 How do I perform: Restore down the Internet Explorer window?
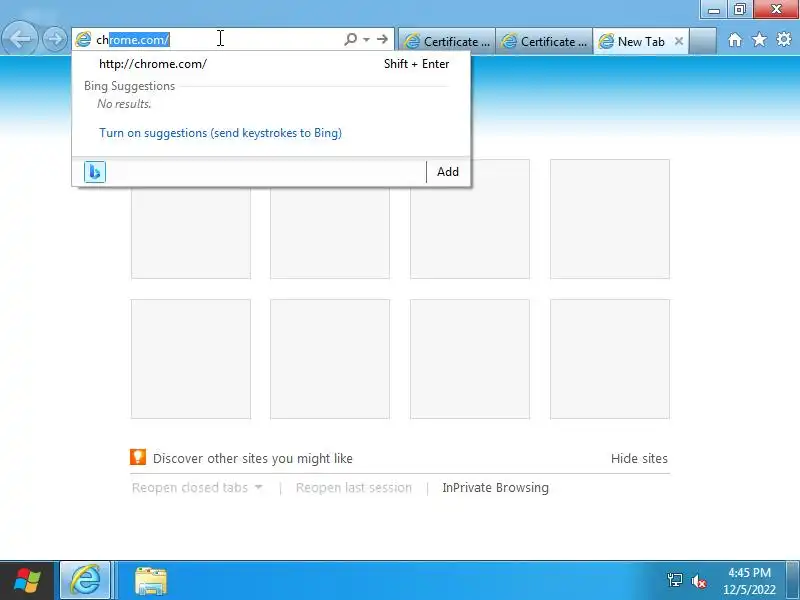[x=740, y=9]
